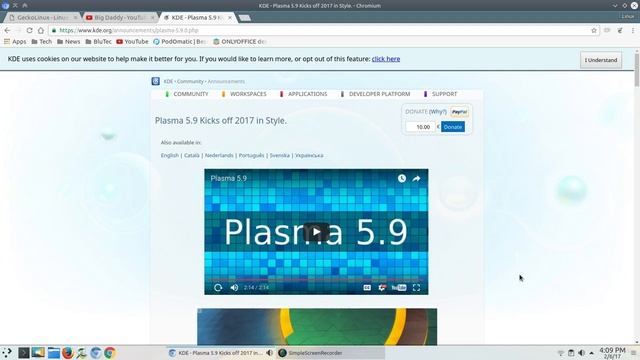Open the video on YouTube logo
The height and width of the screenshot is (360, 640).
coord(399,287)
